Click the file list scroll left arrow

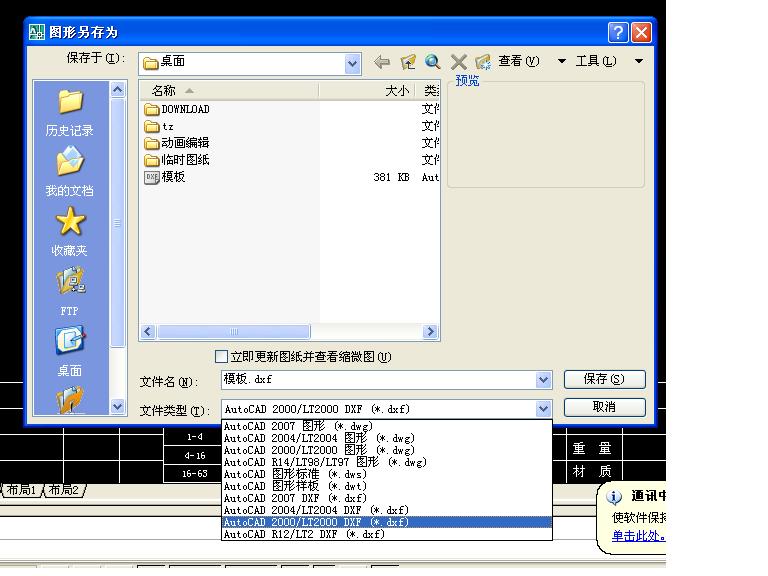(x=148, y=332)
